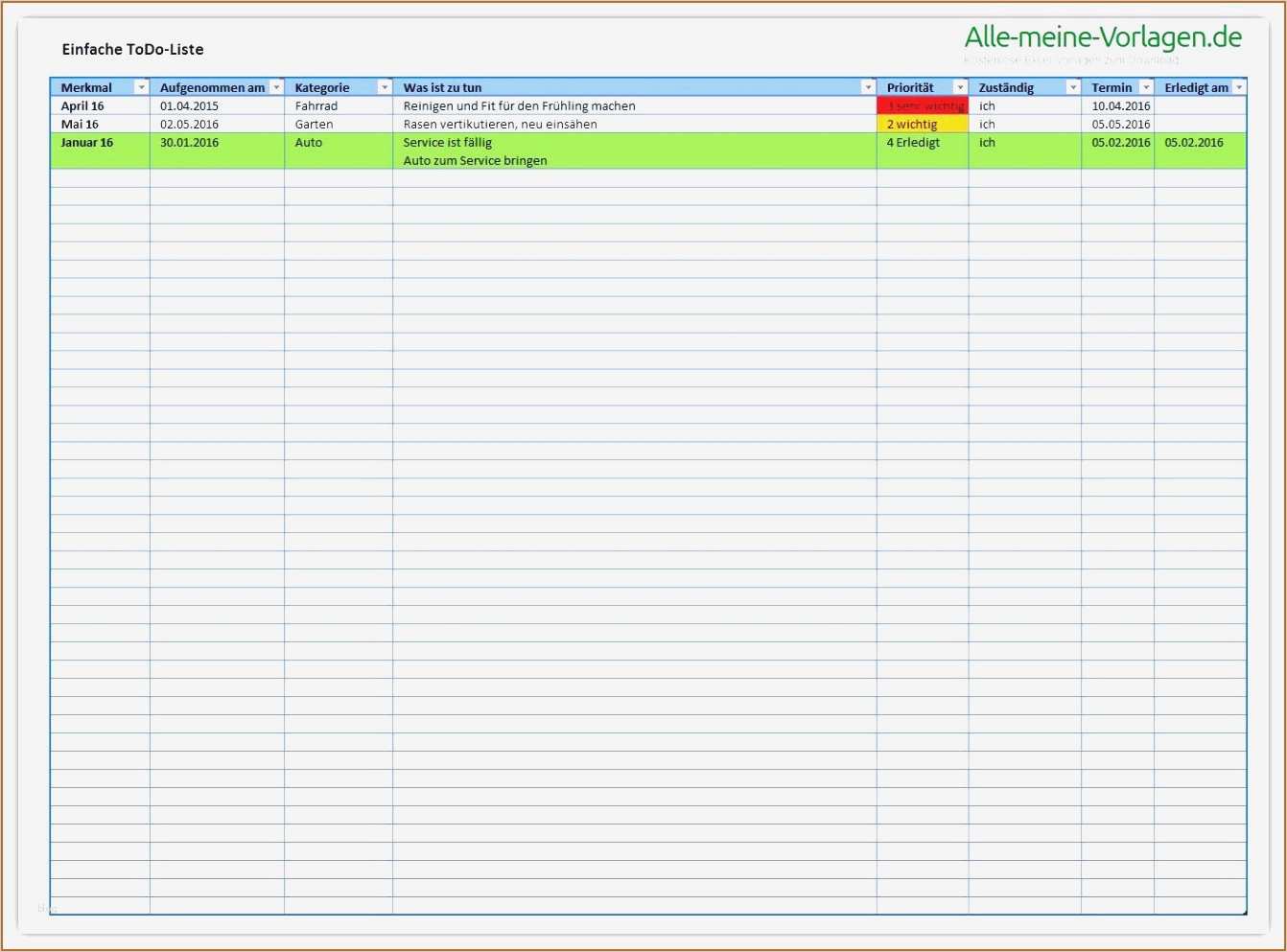This screenshot has width=1287, height=952.
Task: Expand the Termin filter dropdown
Action: point(1146,86)
